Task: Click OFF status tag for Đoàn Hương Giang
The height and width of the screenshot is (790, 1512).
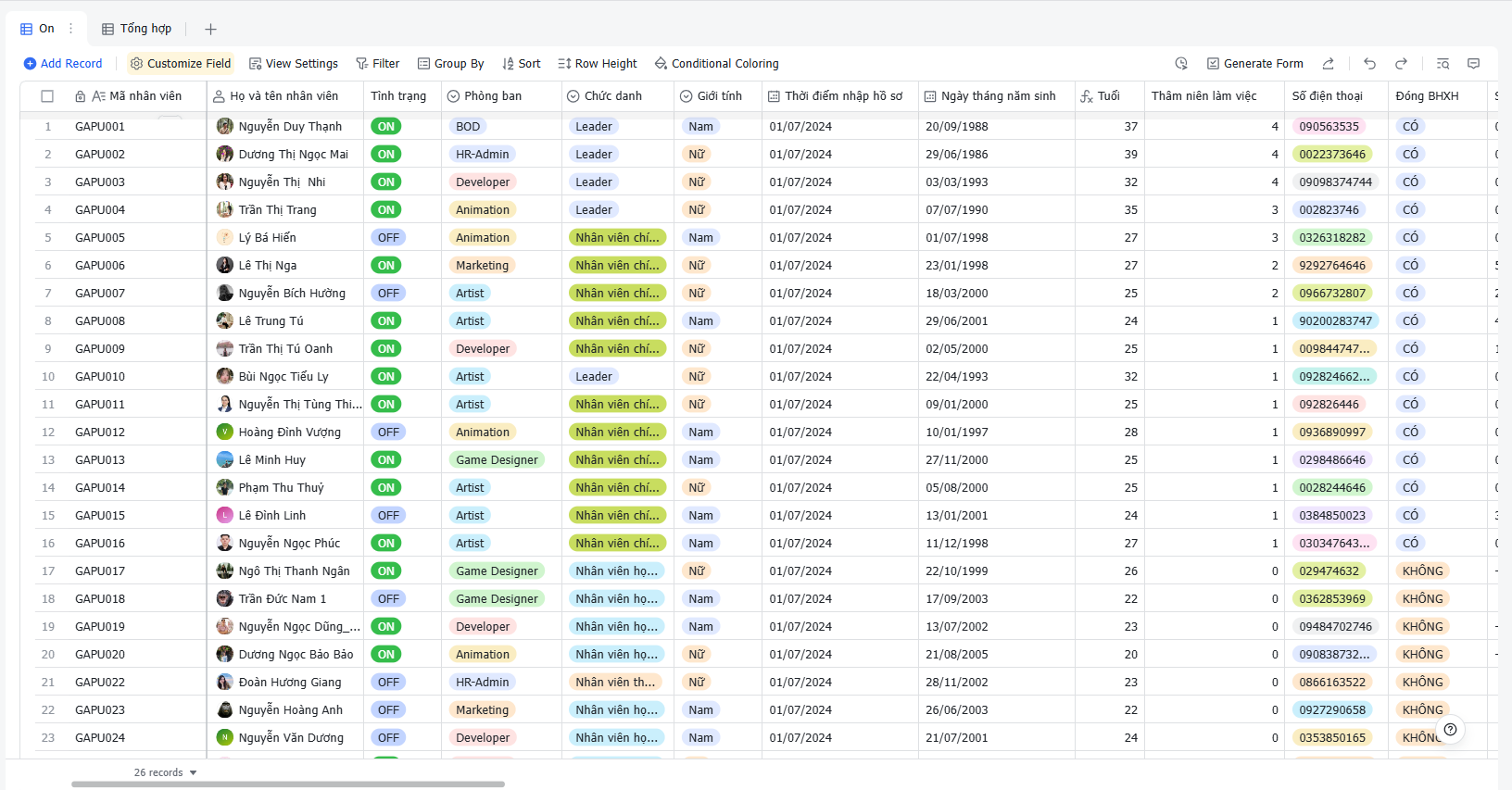Action: point(388,682)
